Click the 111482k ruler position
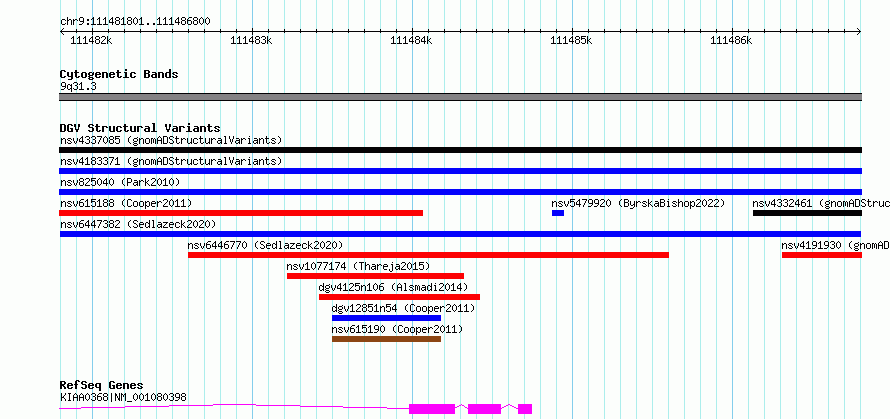This screenshot has width=890, height=419. click(x=91, y=40)
